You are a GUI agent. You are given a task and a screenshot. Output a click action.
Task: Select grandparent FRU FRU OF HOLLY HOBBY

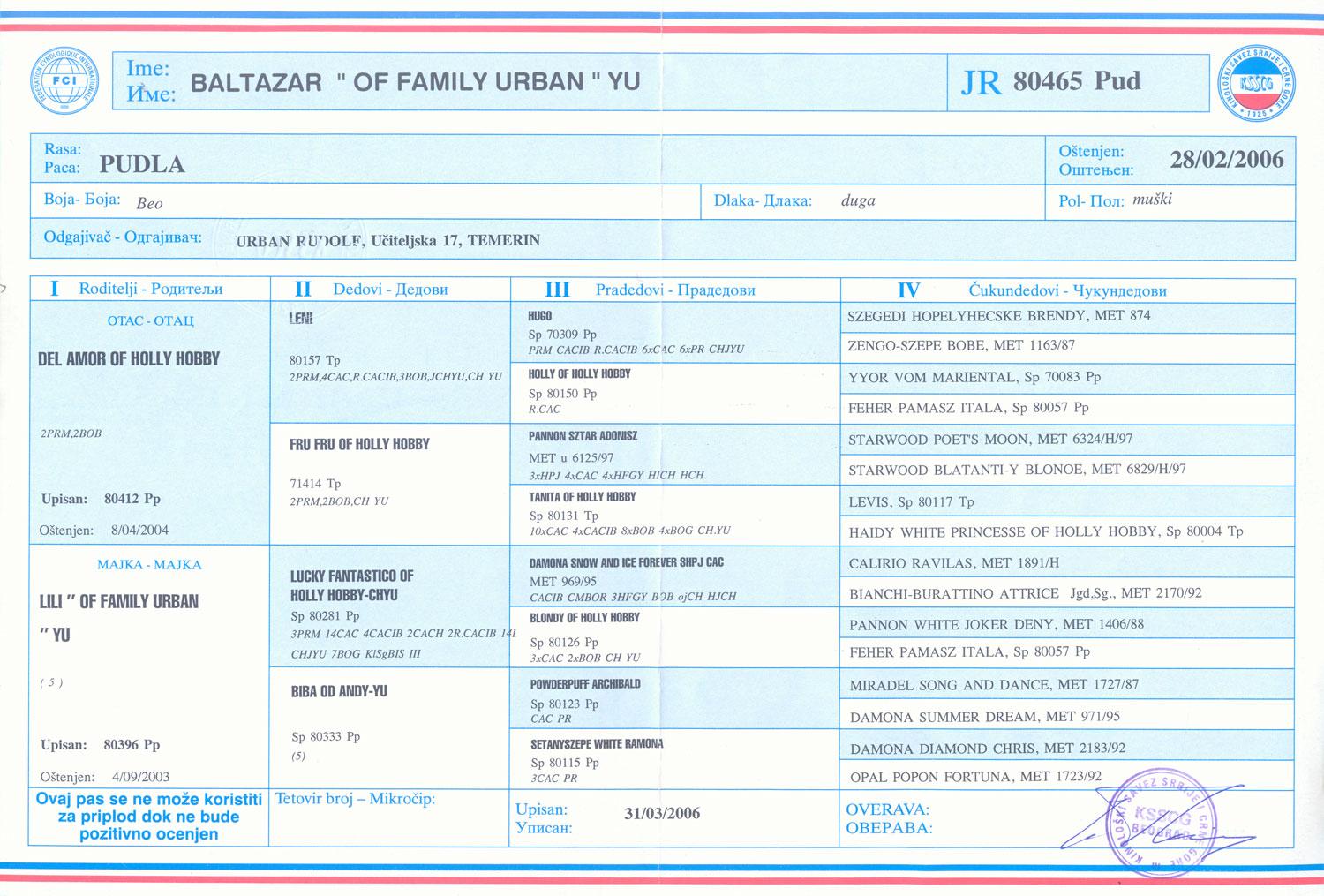tap(359, 445)
